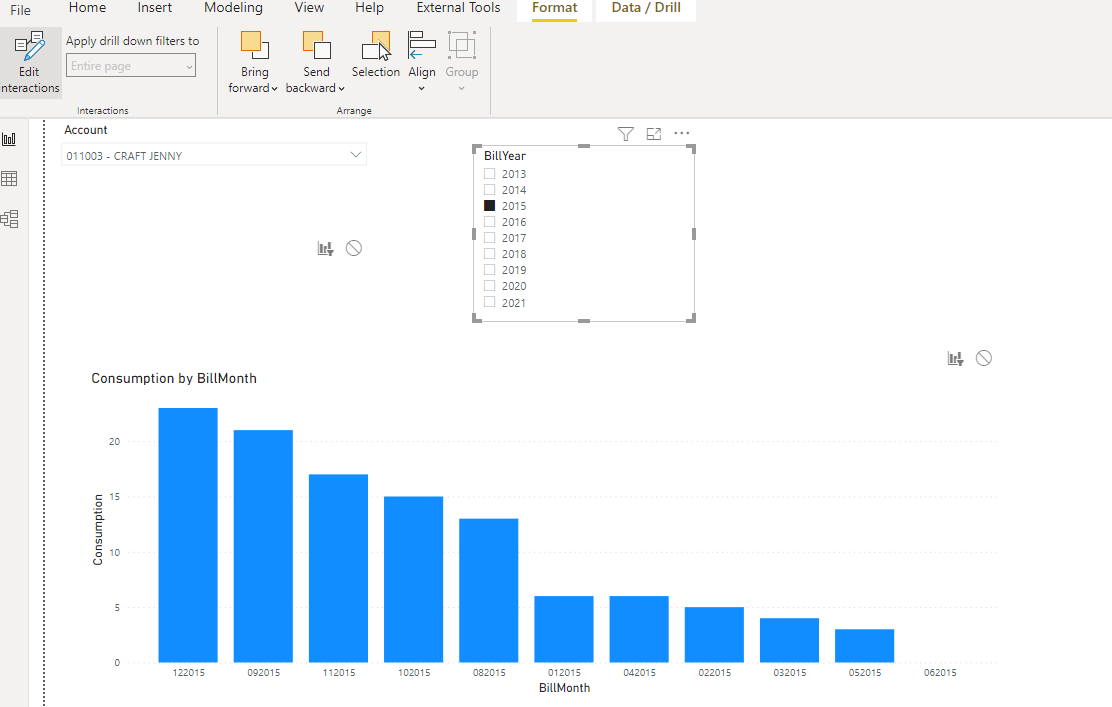Click focus mode icon above BillYear slicer
The width and height of the screenshot is (1112, 707).
[x=654, y=134]
